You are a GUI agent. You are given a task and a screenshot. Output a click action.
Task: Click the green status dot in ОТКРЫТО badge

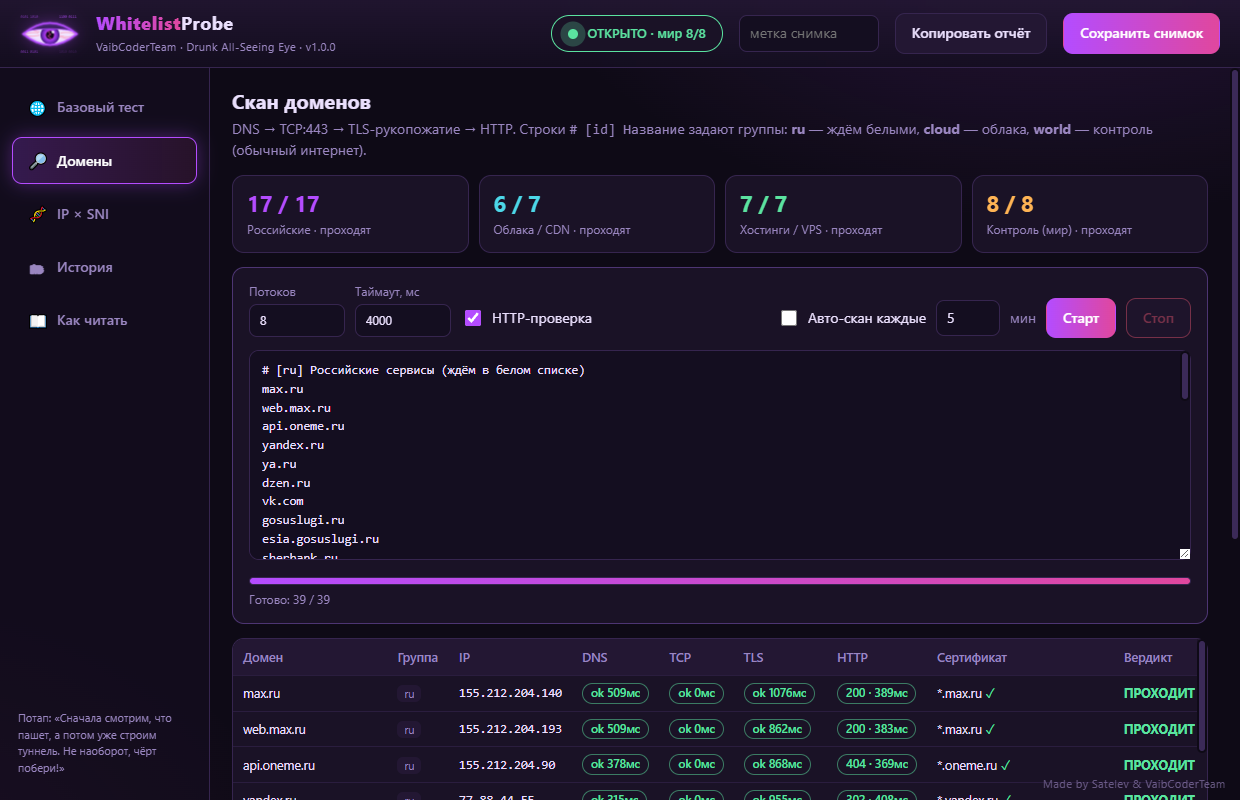click(x=573, y=34)
